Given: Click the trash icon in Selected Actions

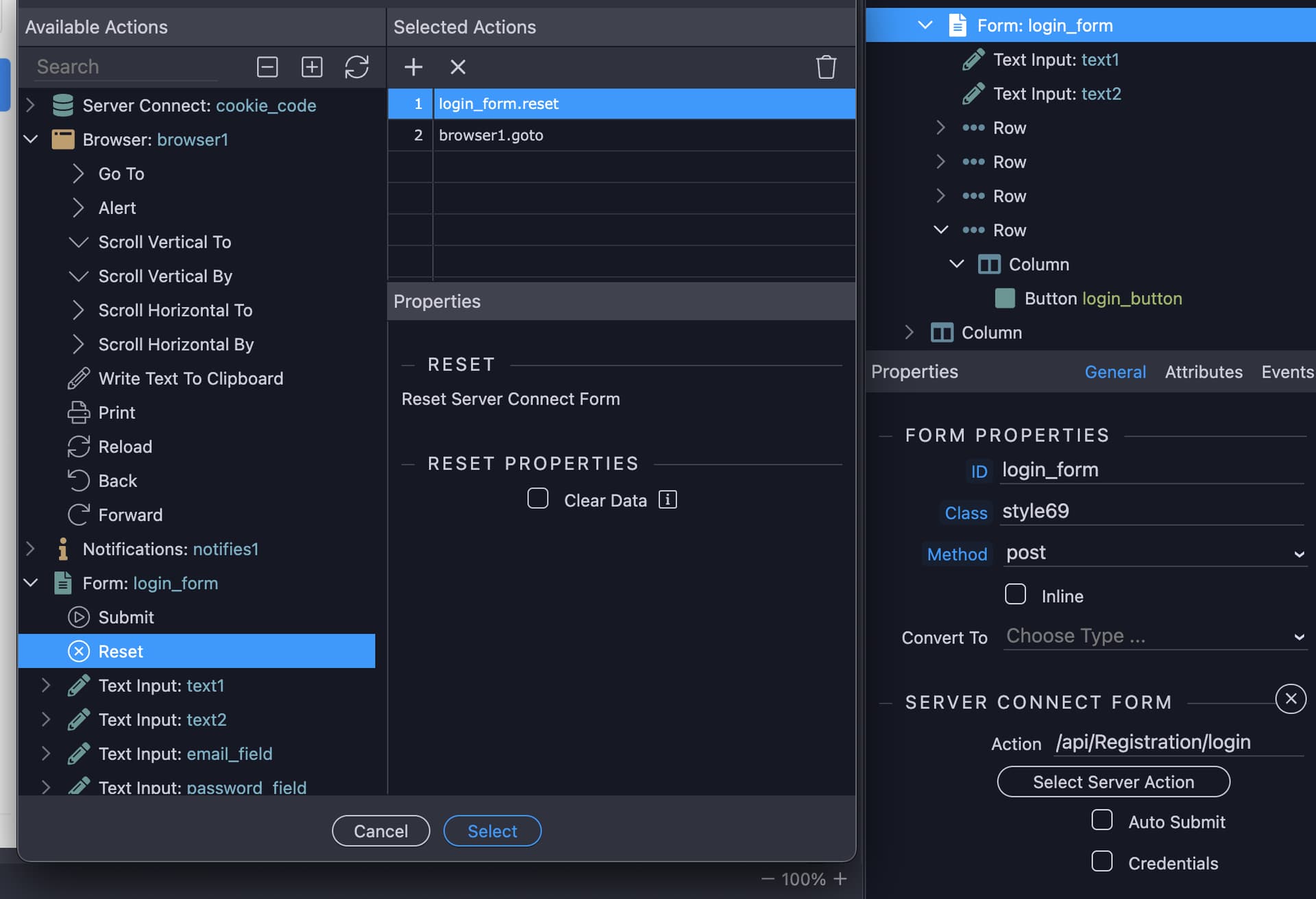Looking at the screenshot, I should (x=826, y=67).
